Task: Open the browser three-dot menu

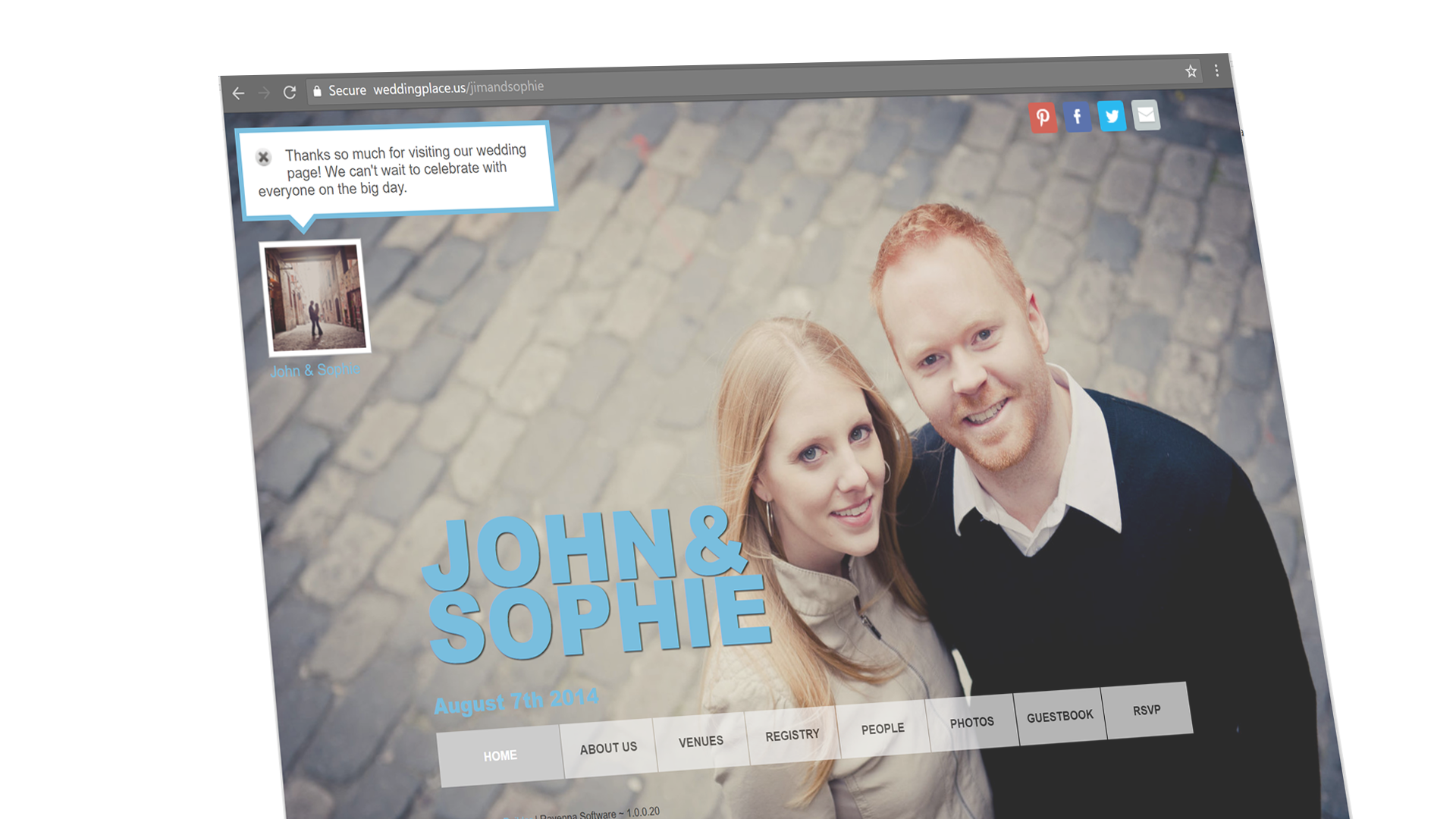Action: click(x=1216, y=71)
